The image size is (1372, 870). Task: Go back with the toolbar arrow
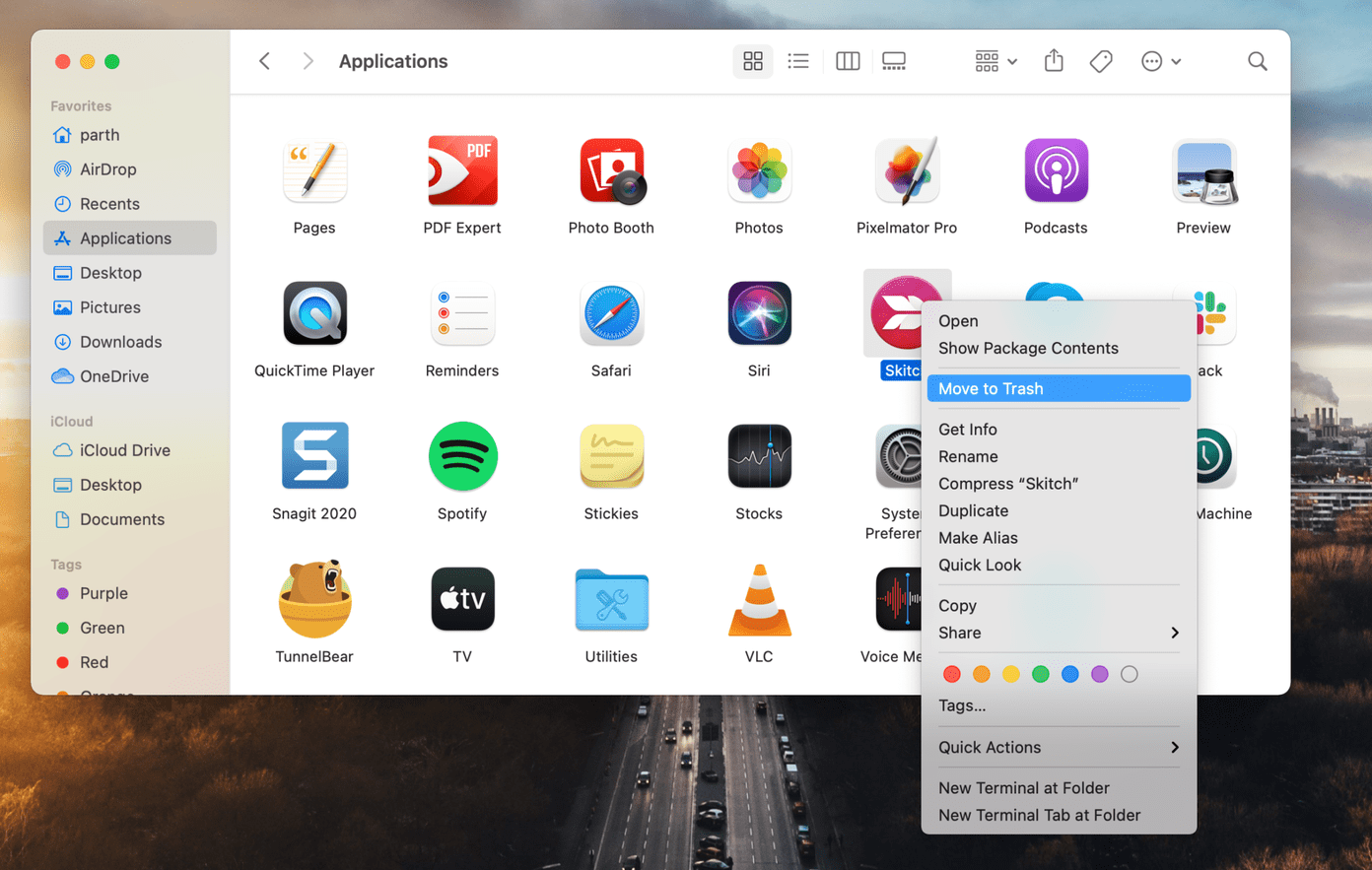click(x=264, y=61)
